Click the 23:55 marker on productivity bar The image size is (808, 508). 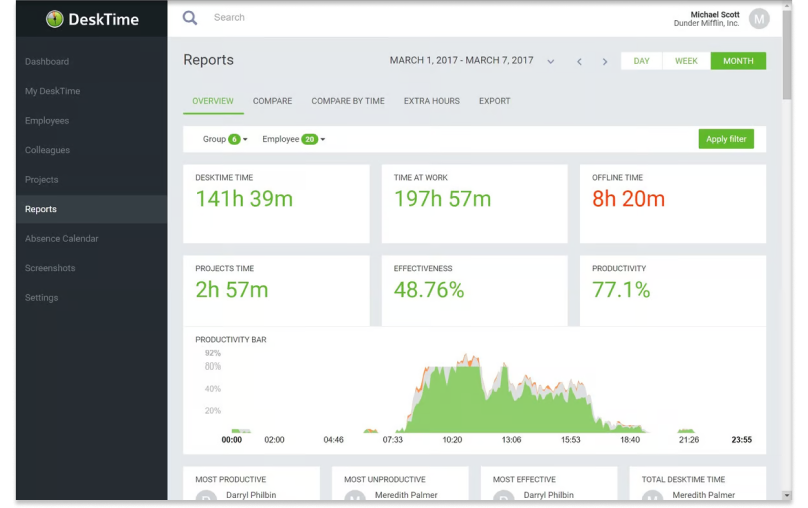pyautogui.click(x=742, y=440)
